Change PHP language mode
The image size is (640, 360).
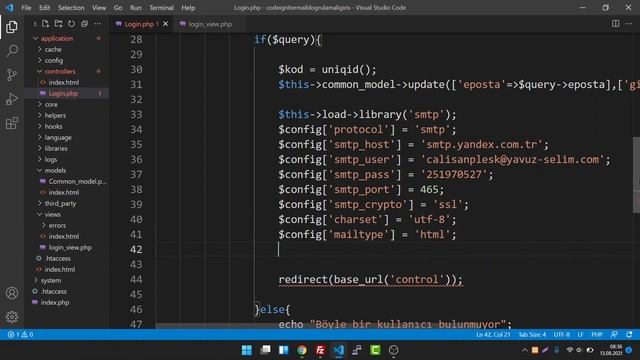click(597, 334)
